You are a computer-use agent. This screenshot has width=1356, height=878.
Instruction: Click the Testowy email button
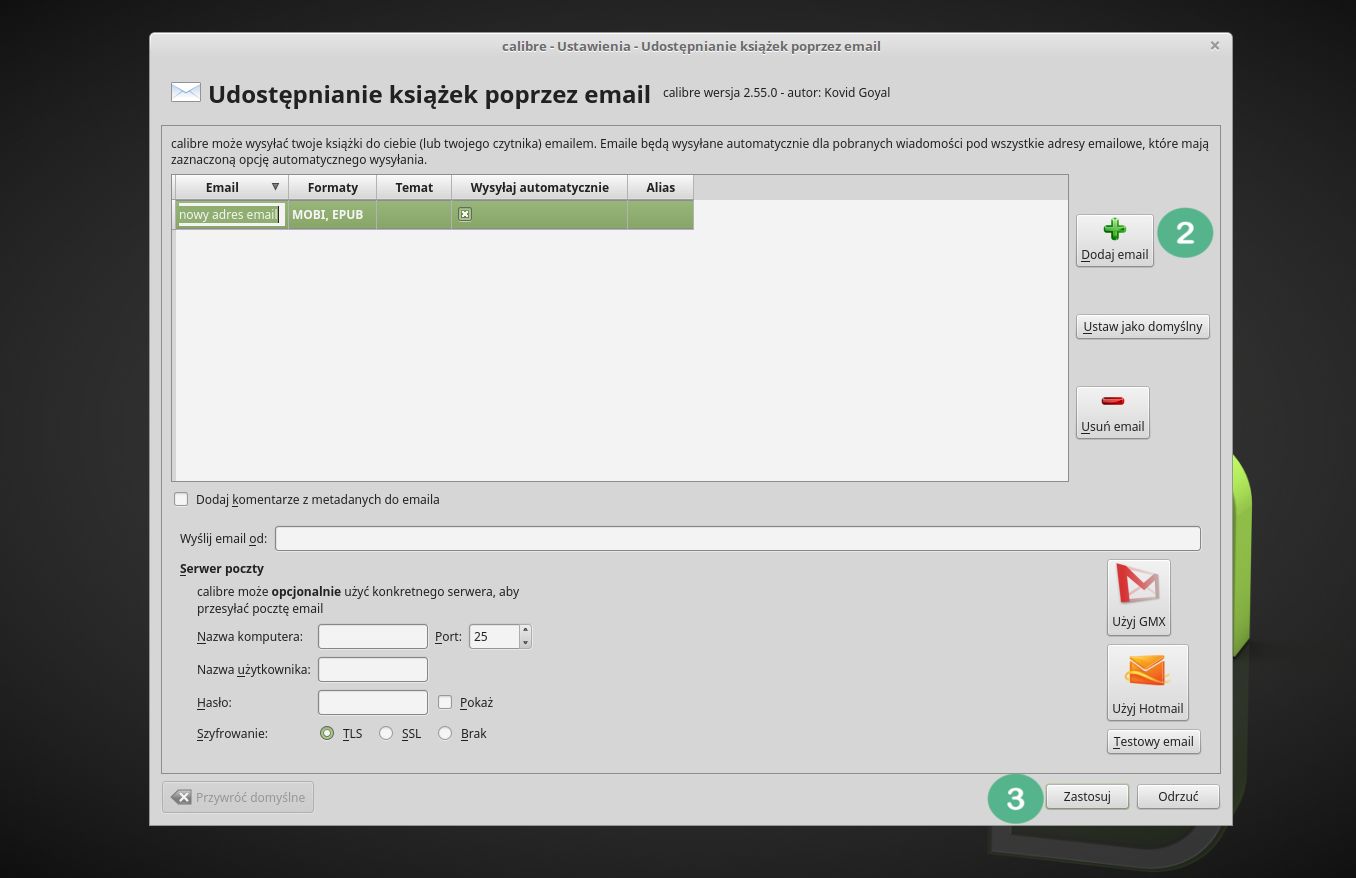click(x=1153, y=741)
